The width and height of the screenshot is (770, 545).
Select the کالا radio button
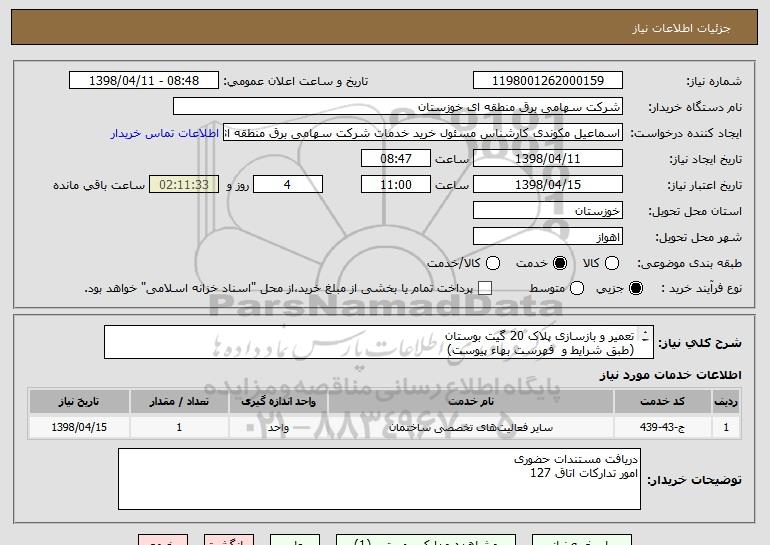coord(612,263)
